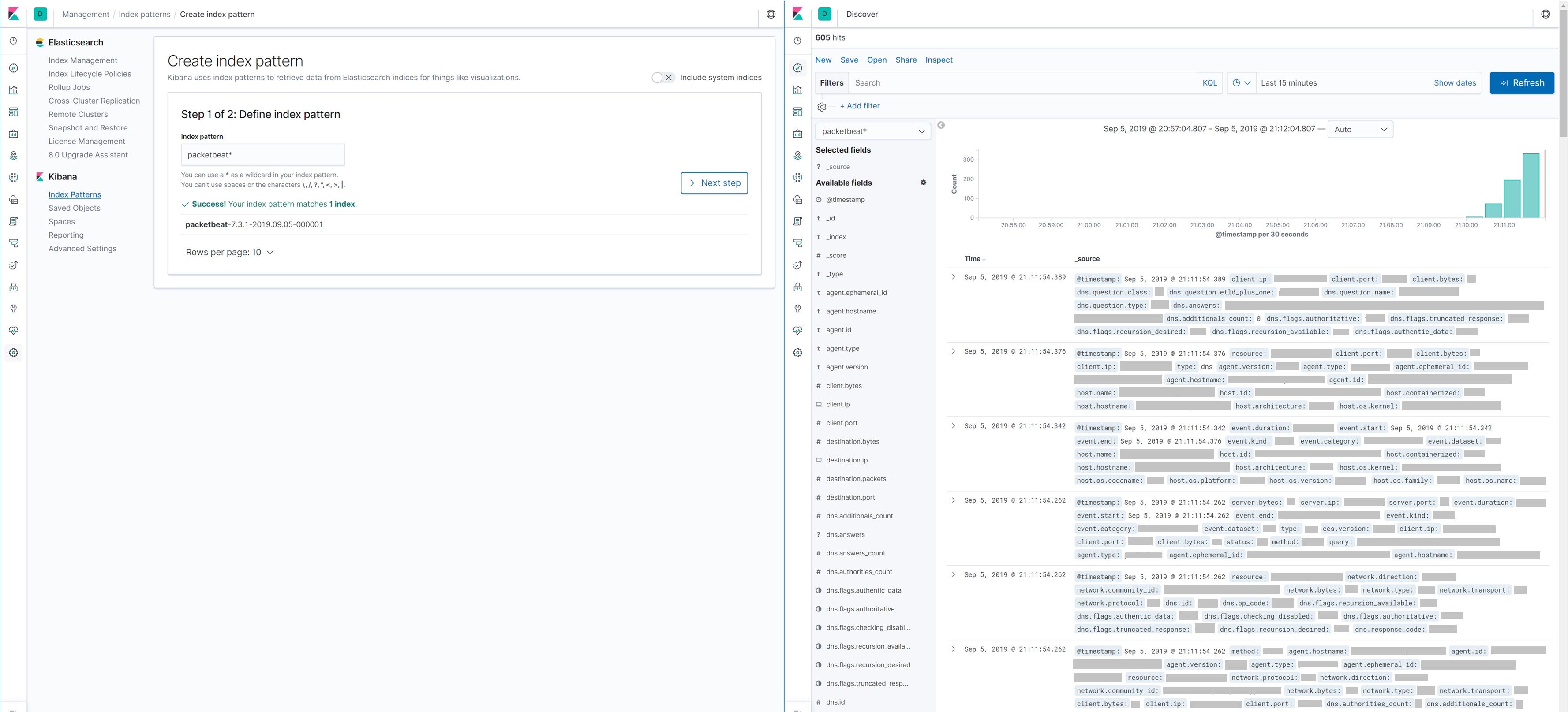
Task: Open Discover from left window's sidebar compass icon
Action: point(13,68)
